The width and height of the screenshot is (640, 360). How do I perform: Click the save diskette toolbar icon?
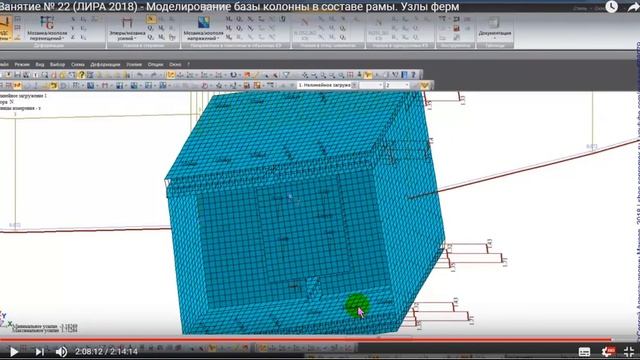(18, 75)
